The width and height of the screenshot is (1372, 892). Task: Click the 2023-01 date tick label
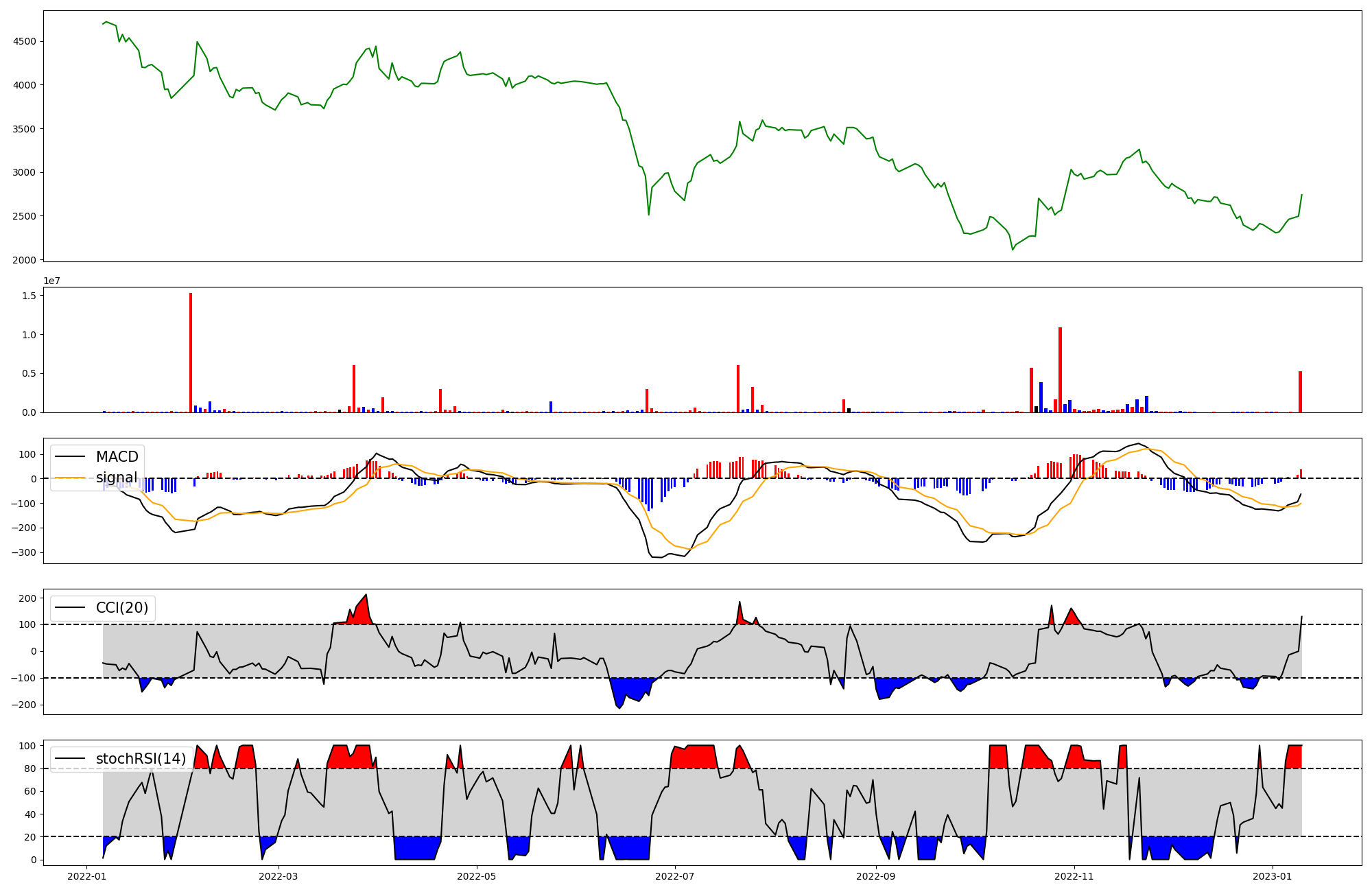1273,876
